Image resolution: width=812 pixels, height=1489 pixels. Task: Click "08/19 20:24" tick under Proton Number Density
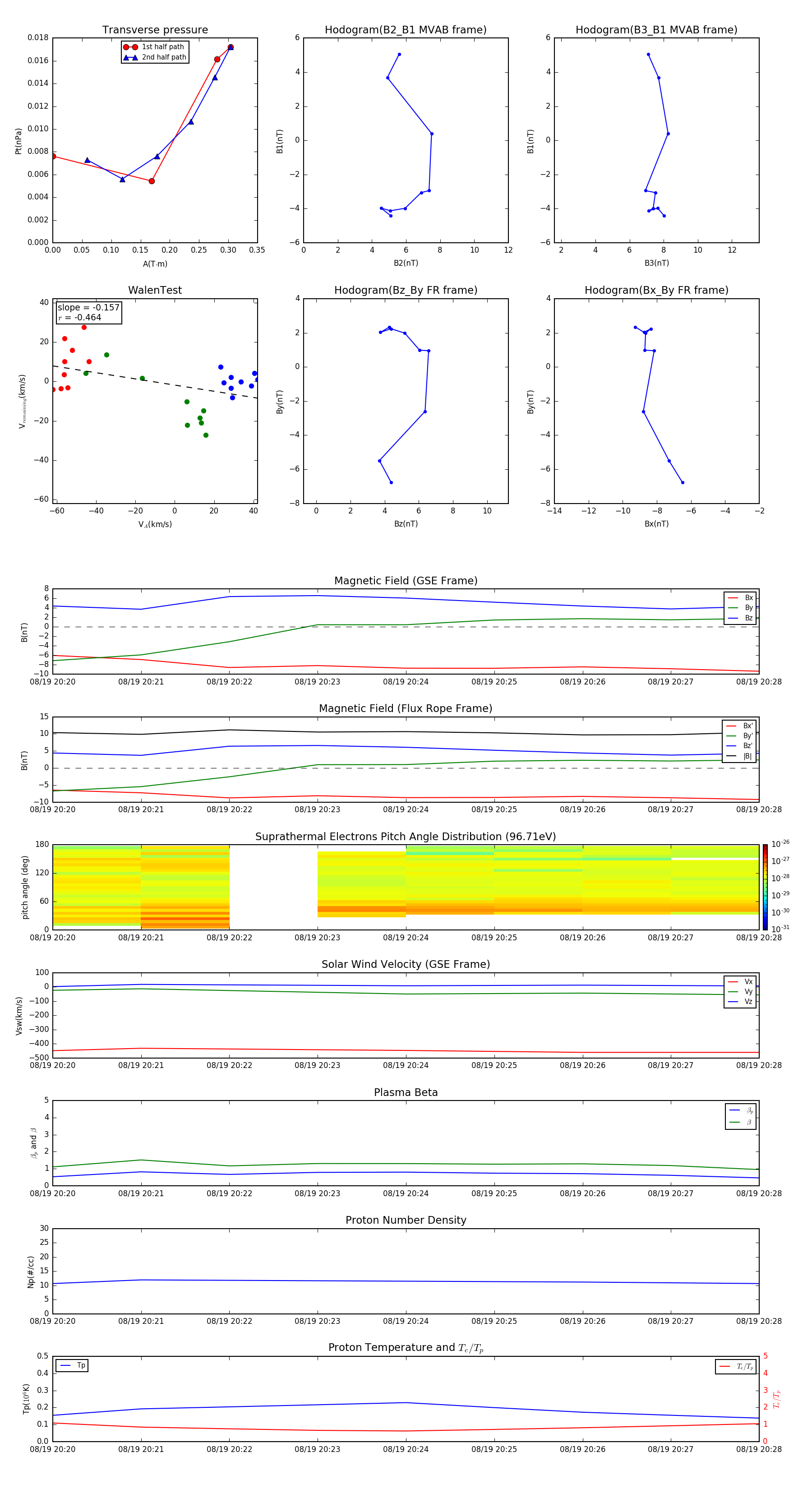[x=406, y=1321]
